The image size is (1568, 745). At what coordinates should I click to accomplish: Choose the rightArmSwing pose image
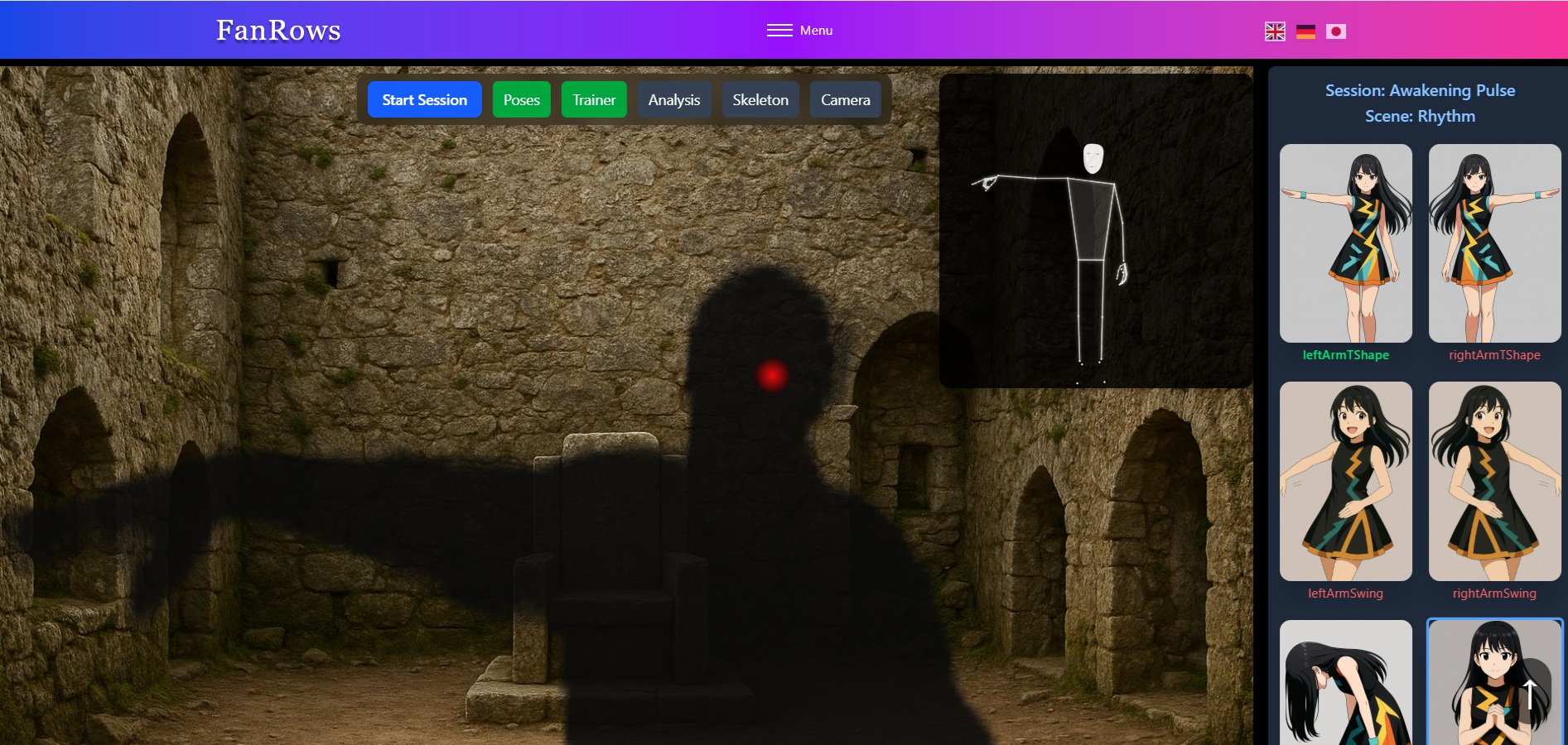pyautogui.click(x=1494, y=481)
